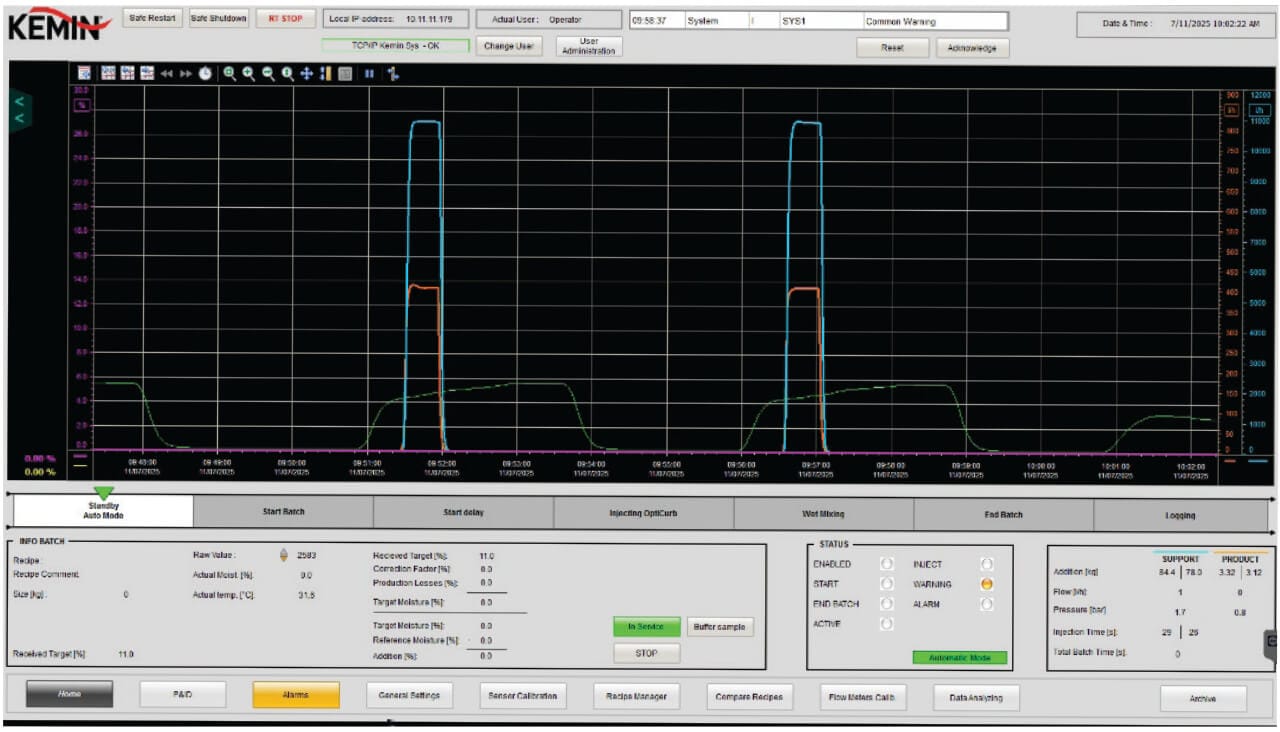This screenshot has width=1280, height=732.
Task: Click the clock time-range icon in chart toolbar
Action: [x=205, y=74]
